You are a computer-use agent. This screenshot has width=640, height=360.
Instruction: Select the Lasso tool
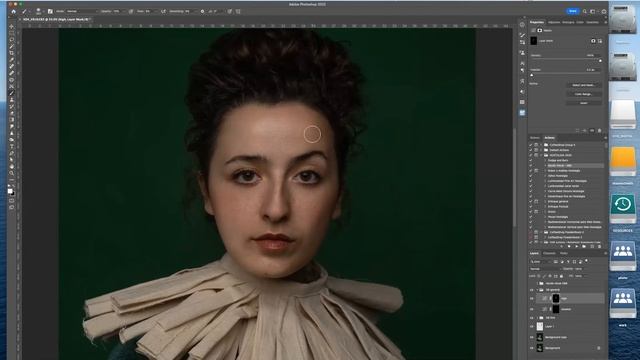11,40
